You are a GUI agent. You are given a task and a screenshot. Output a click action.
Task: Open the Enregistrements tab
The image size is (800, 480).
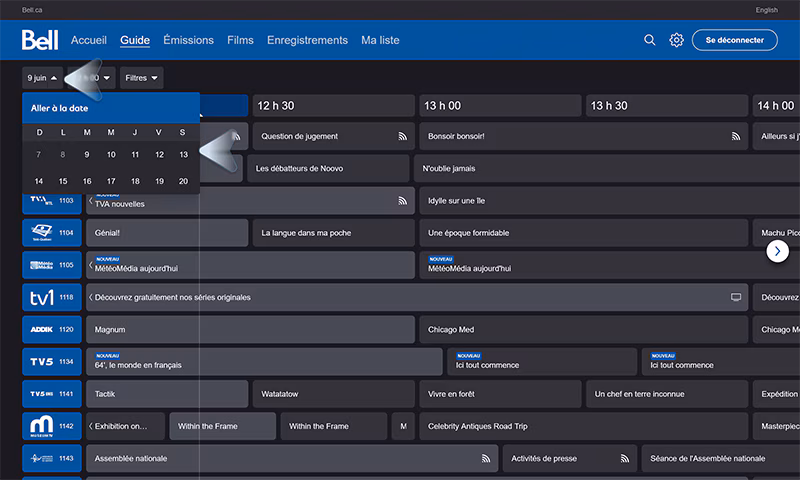click(x=307, y=40)
